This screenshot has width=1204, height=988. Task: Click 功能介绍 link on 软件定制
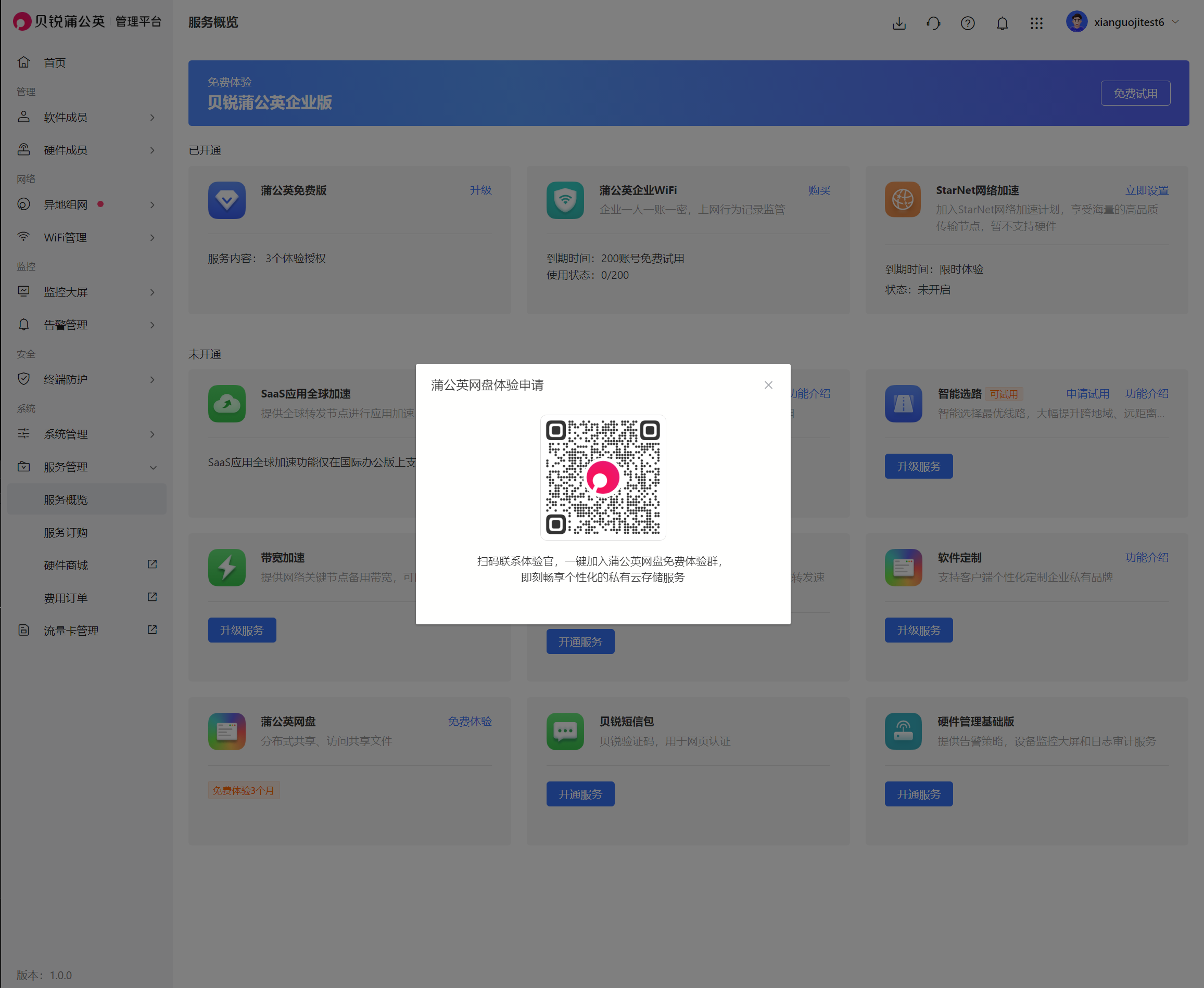tap(1147, 558)
